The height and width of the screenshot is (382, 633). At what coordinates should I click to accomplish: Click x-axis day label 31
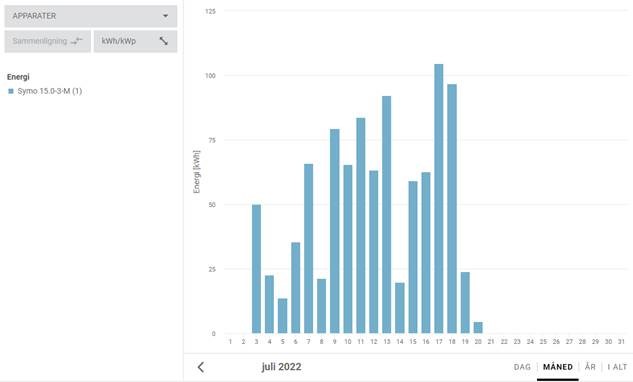tap(621, 342)
